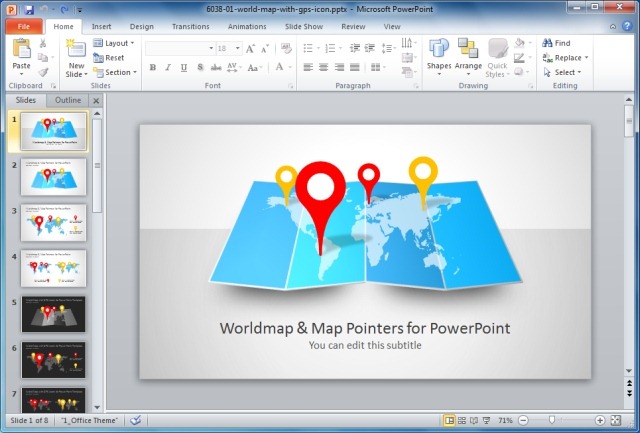This screenshot has height=433, width=640.
Task: Decrease font size with the small A
Action: pos(264,49)
